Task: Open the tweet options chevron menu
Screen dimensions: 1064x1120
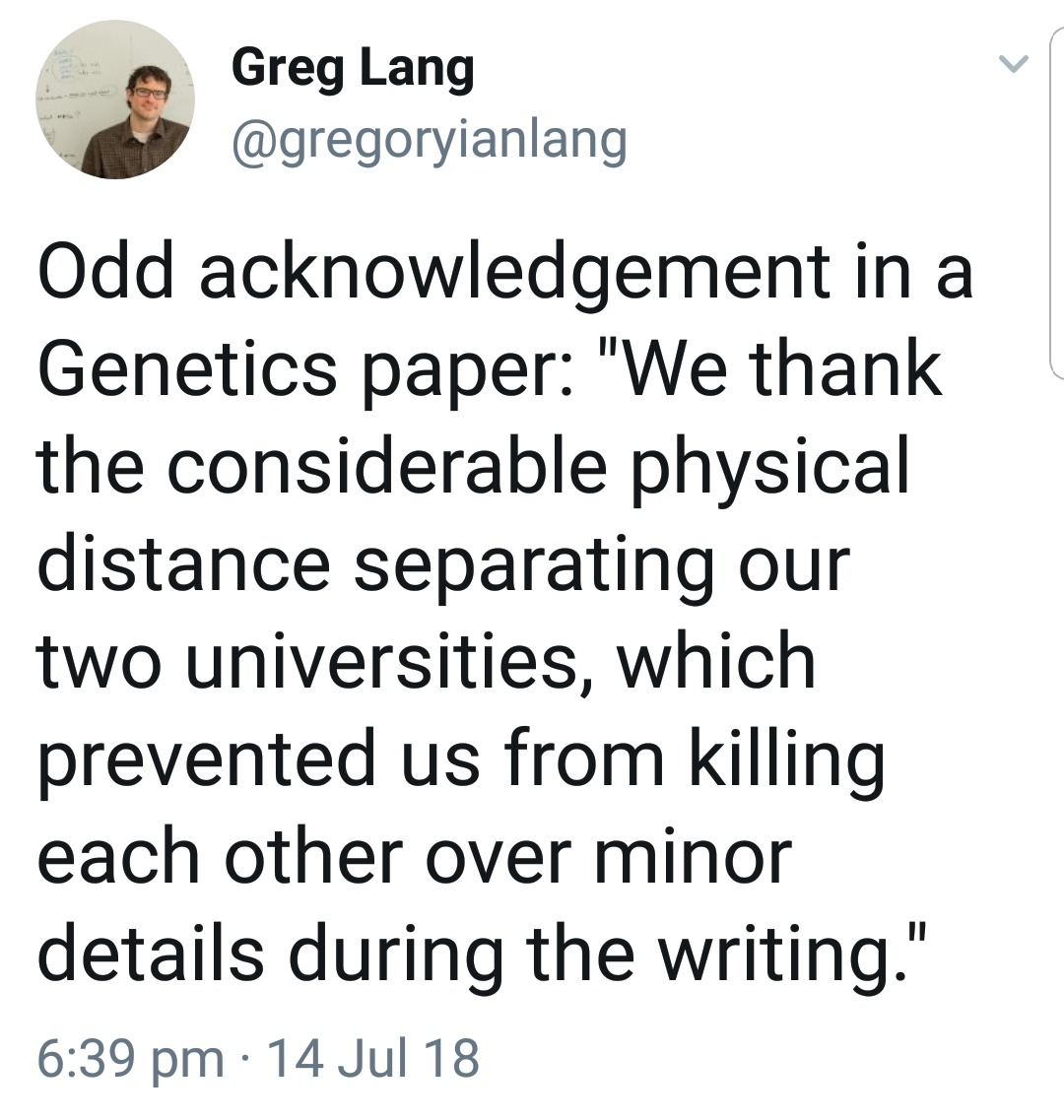Action: tap(1013, 65)
